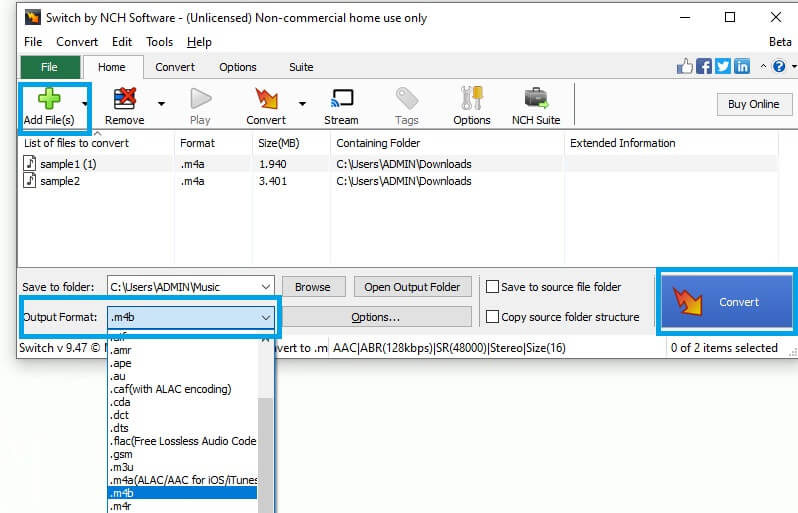
Task: Click the Convert icon in the toolbar
Action: pos(265,99)
